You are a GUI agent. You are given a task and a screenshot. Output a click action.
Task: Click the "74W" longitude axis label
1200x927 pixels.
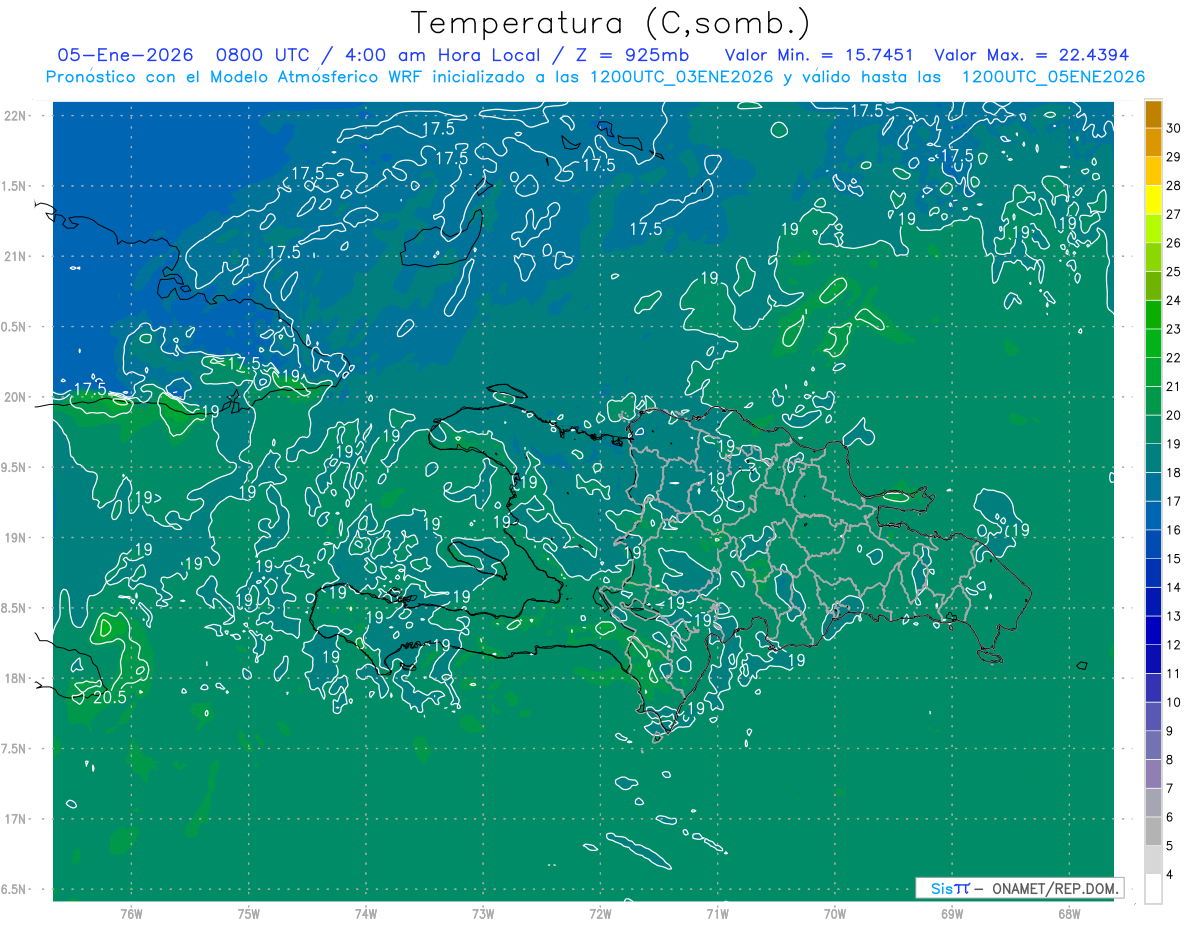(366, 914)
